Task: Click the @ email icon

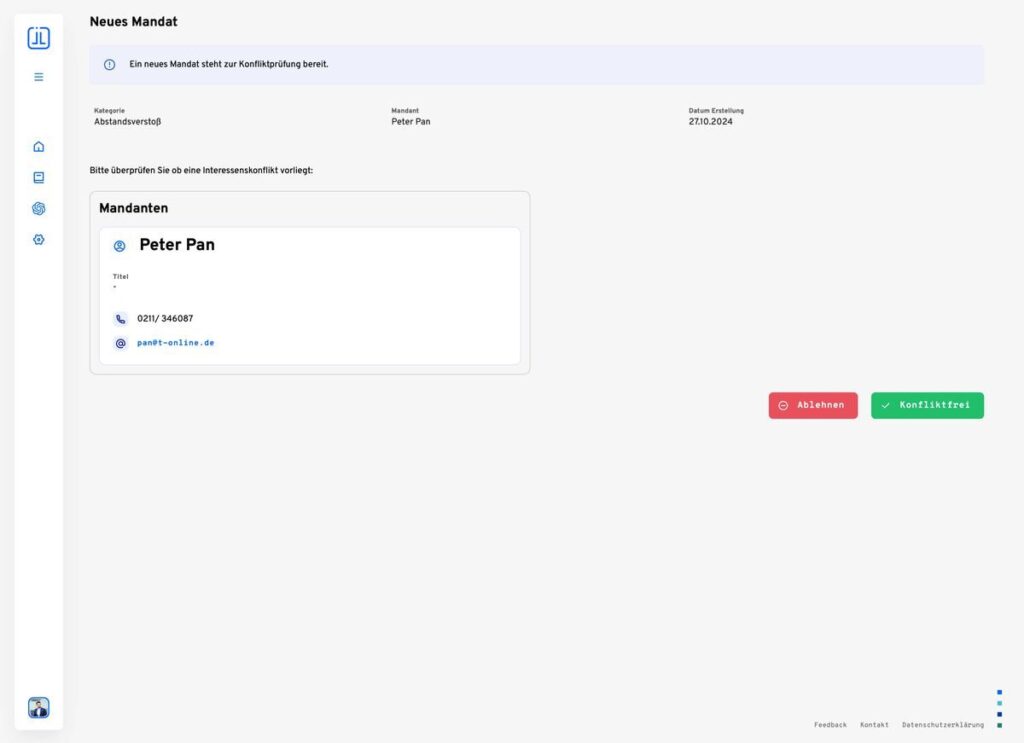Action: coord(121,343)
